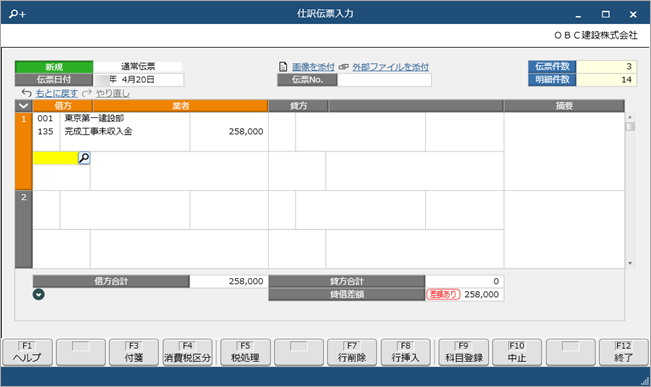Screen dimensions: 651x387
Task: Click the F12 終了 button
Action: pyautogui.click(x=624, y=352)
